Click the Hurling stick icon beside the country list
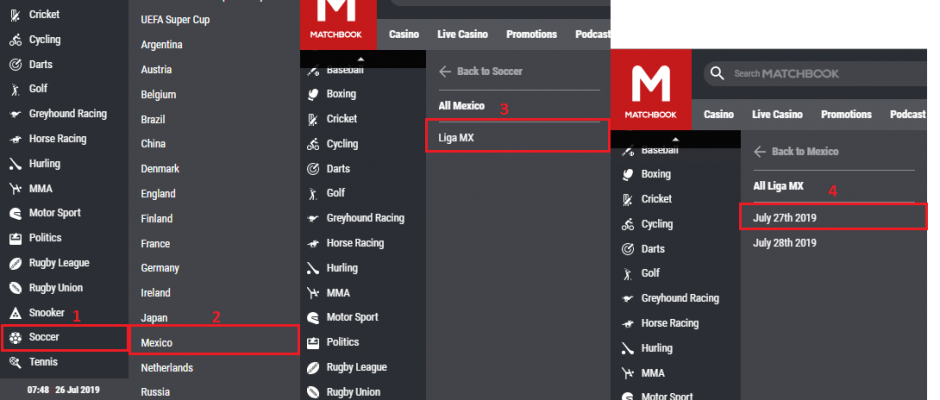This screenshot has width=940, height=400. point(16,164)
